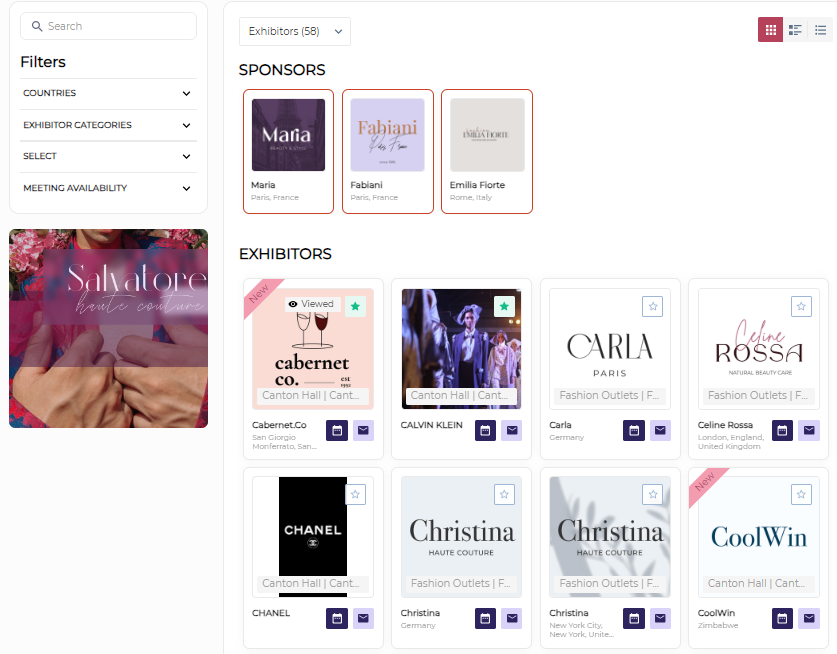Viewport: 837px width, 654px height.
Task: Click calendar icon for CoolWin
Action: [783, 618]
